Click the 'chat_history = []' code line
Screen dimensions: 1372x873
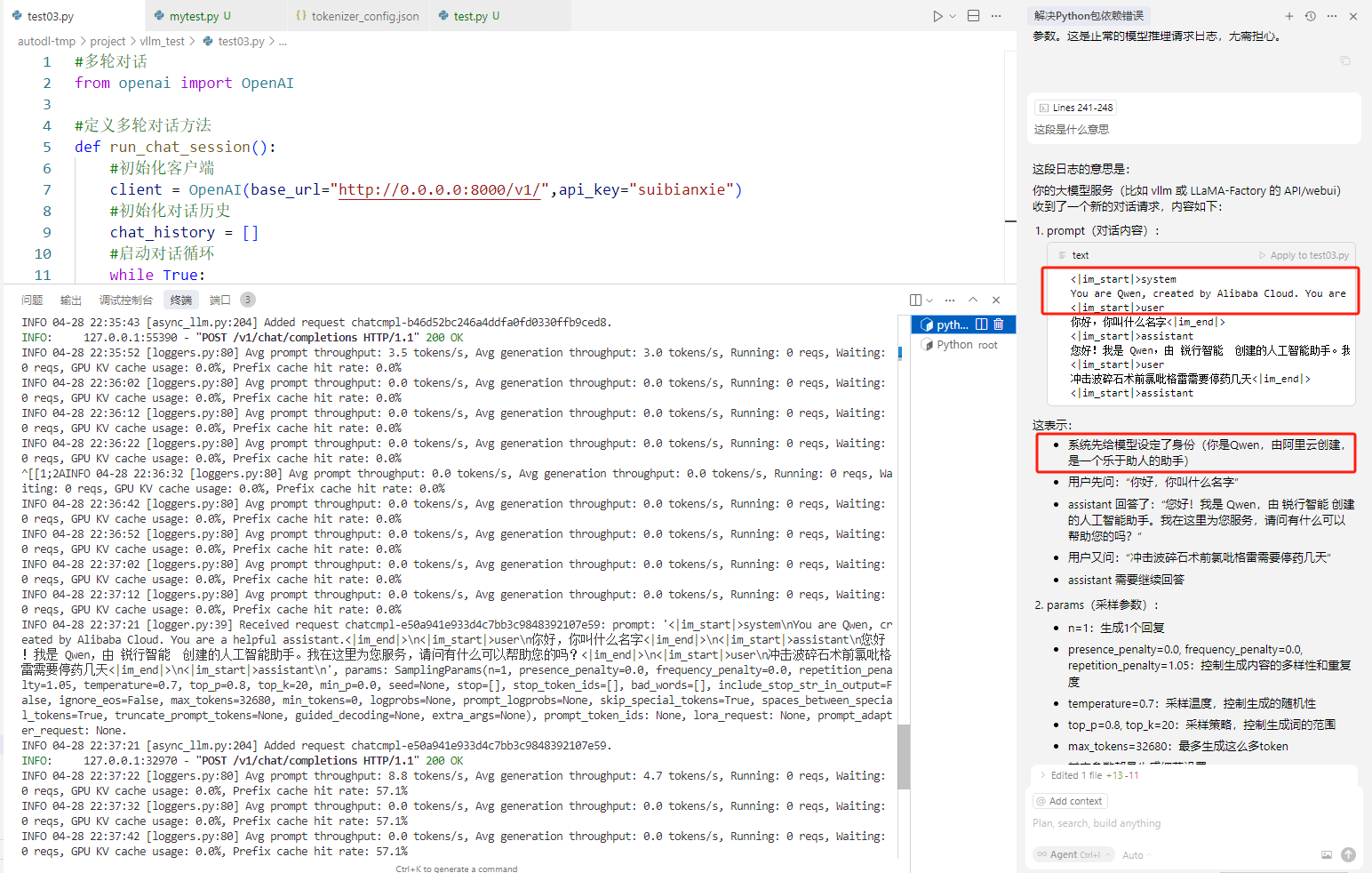point(184,232)
